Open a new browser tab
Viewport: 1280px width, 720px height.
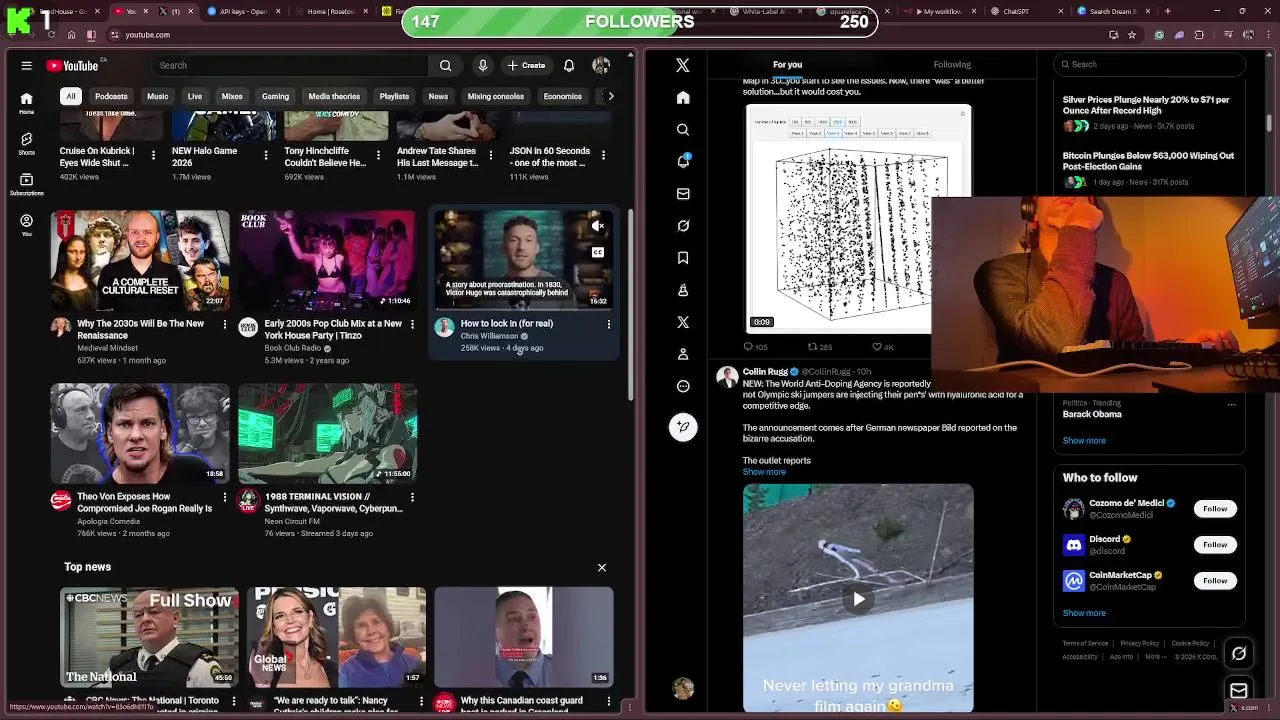(x=1167, y=11)
